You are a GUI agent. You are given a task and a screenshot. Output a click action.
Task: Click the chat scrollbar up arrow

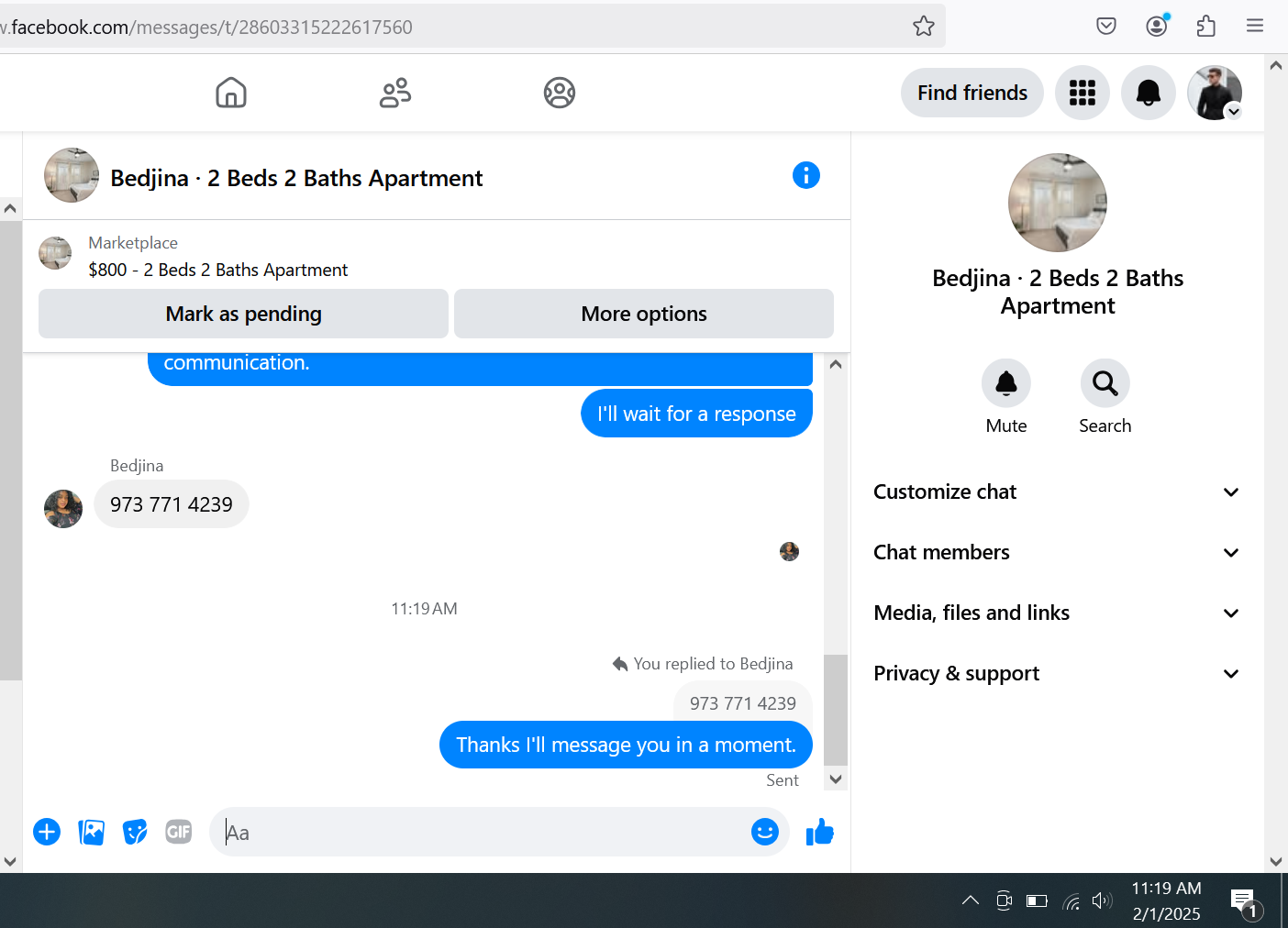836,364
